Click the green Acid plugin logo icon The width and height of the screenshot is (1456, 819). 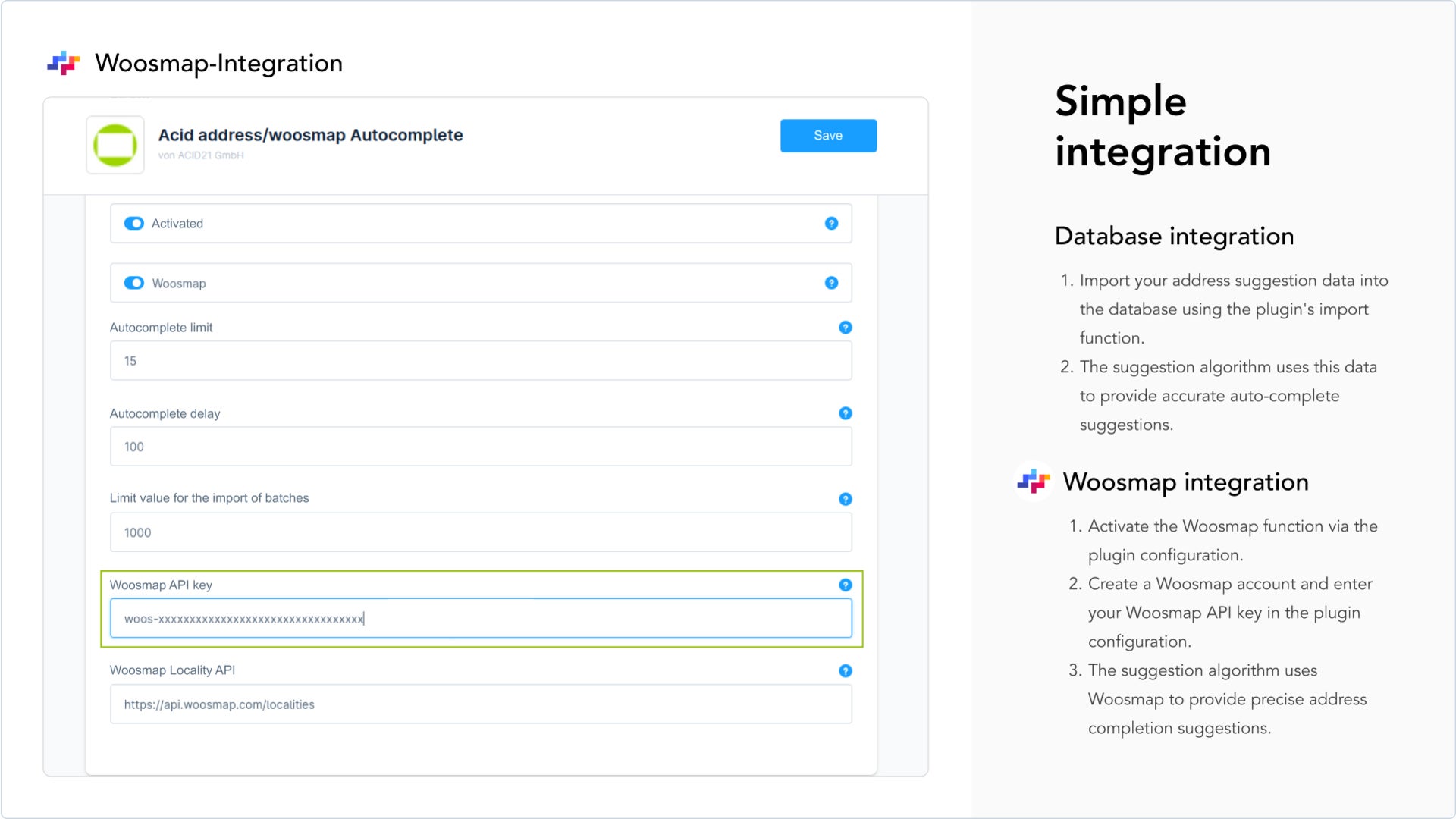[x=115, y=145]
